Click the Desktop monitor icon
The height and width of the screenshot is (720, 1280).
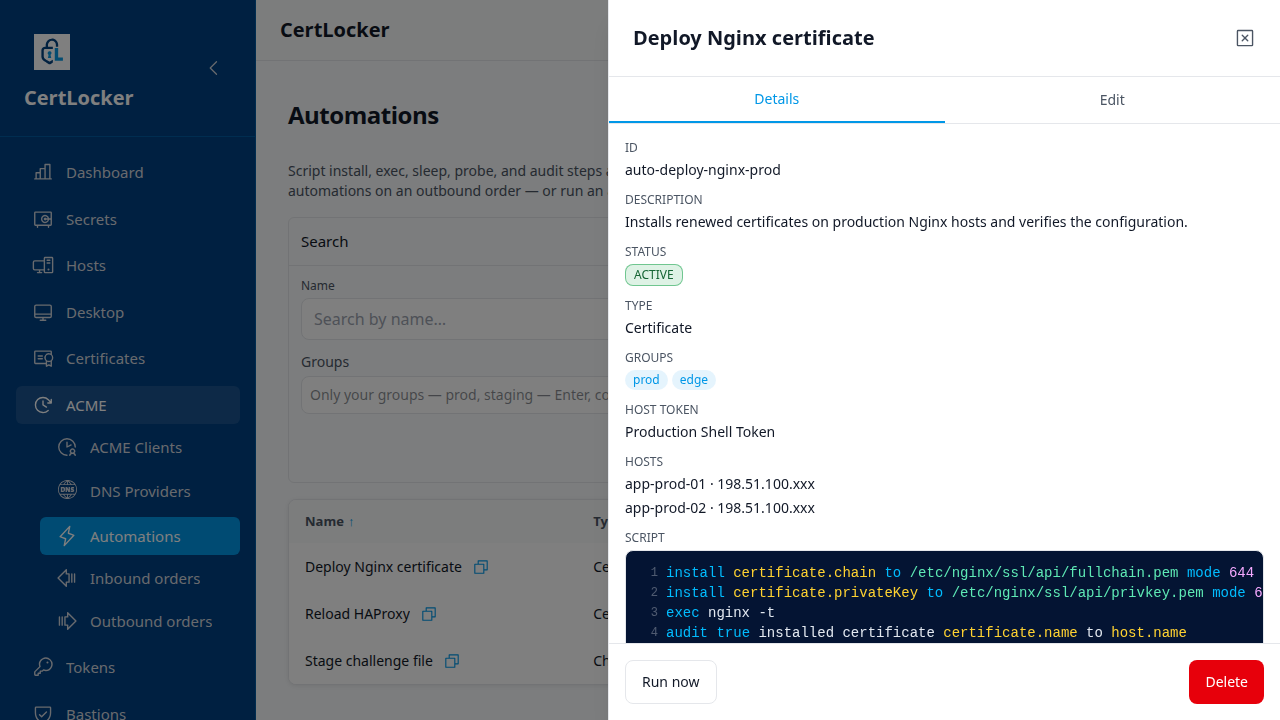(x=43, y=312)
